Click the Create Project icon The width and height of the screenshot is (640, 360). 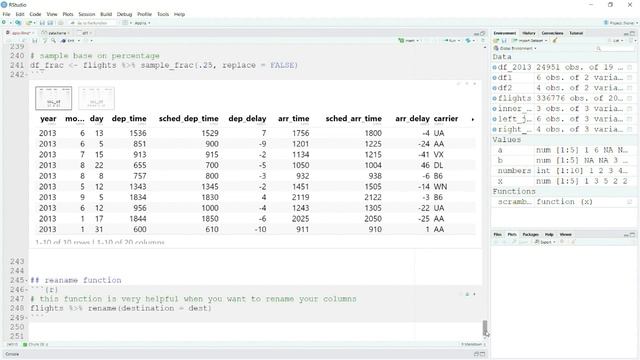point(18,23)
